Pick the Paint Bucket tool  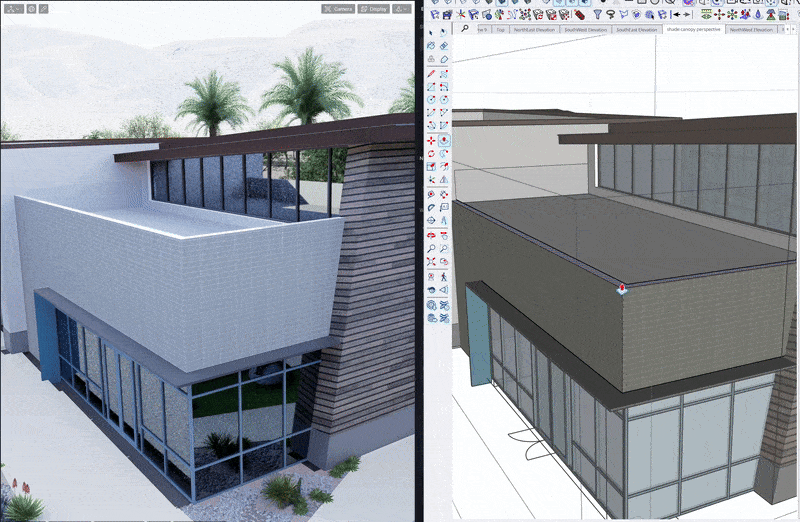431,46
